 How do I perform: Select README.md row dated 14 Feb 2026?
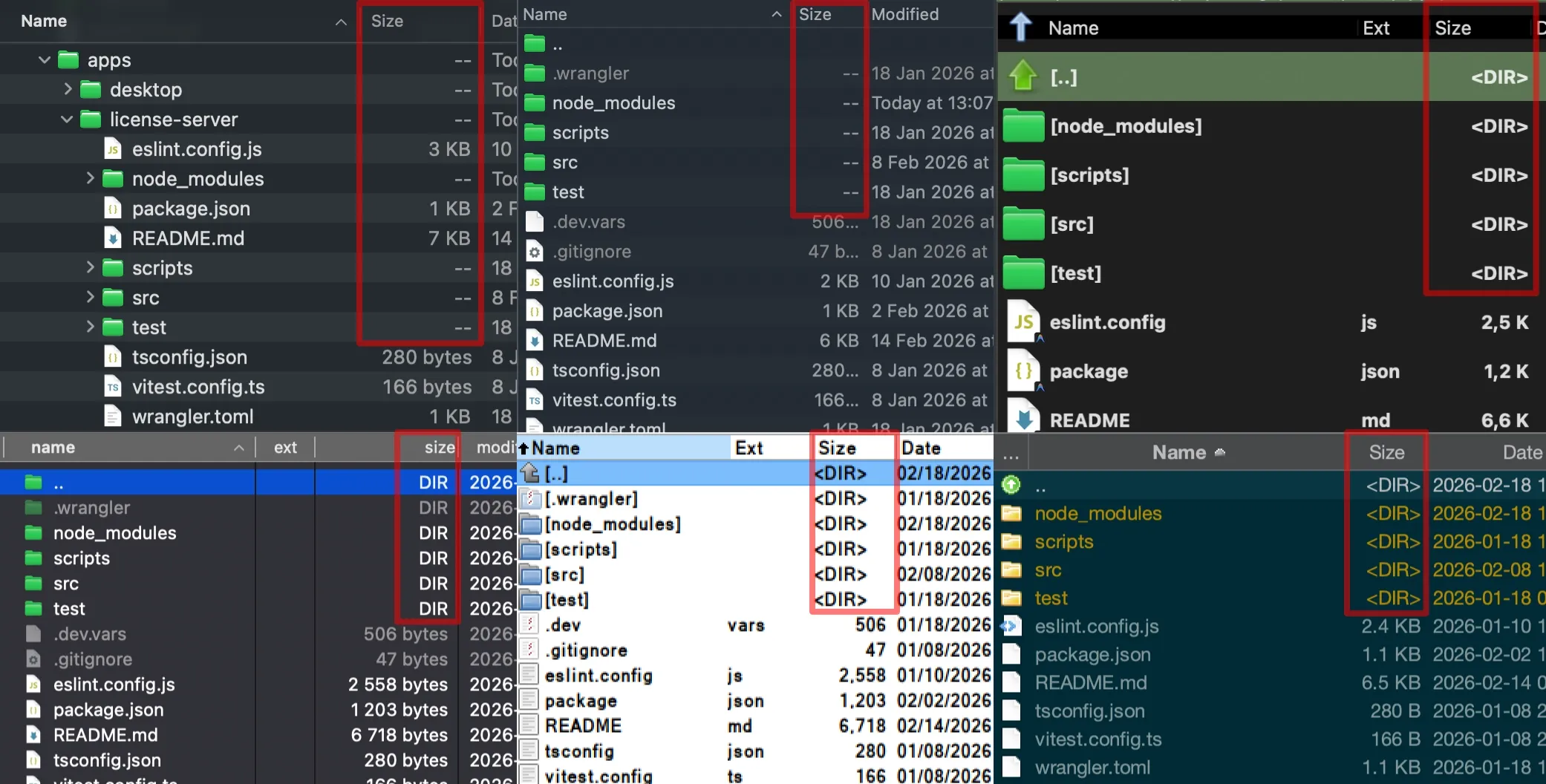[x=756, y=341]
